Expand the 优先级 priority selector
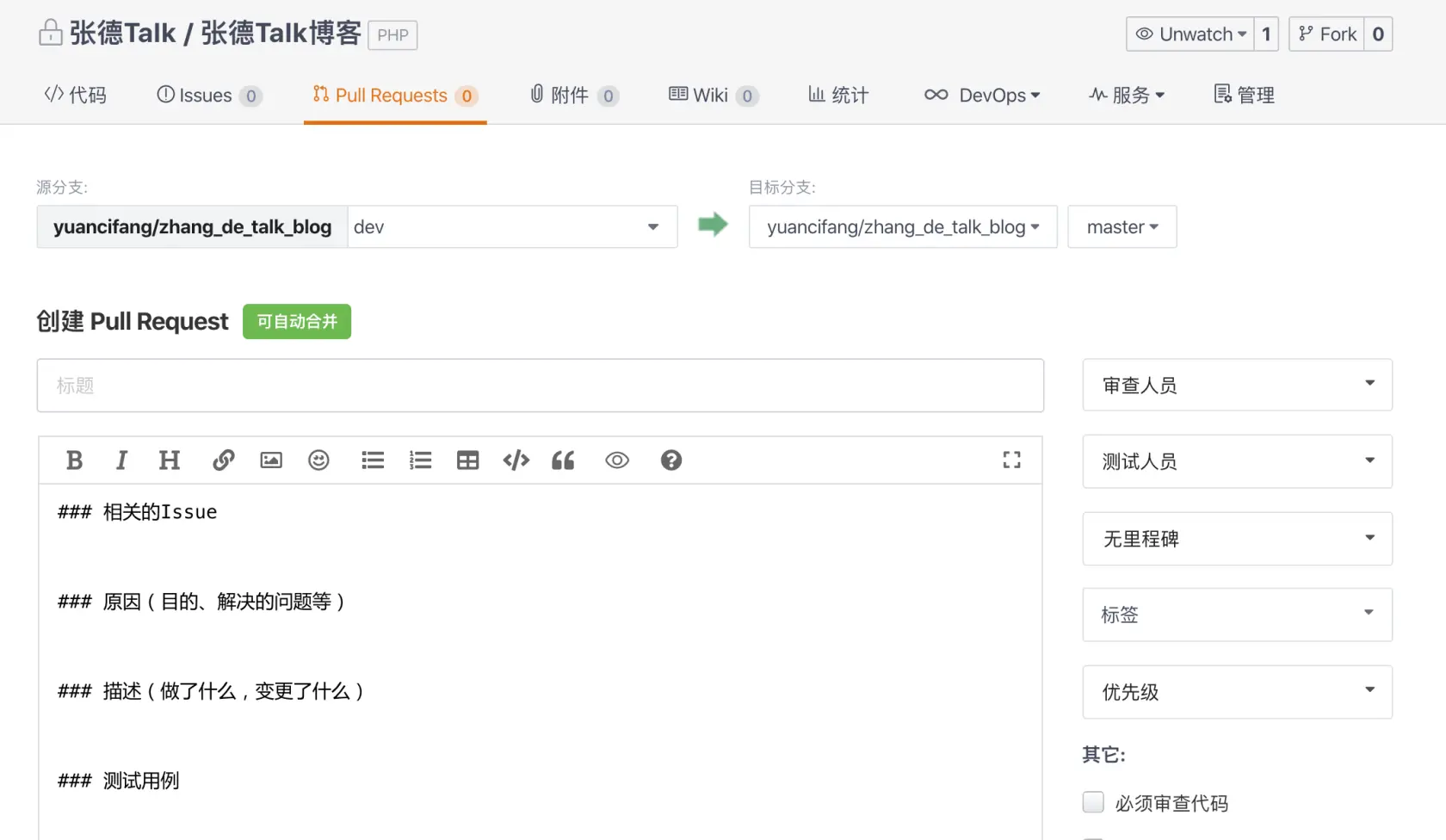 [1237, 692]
